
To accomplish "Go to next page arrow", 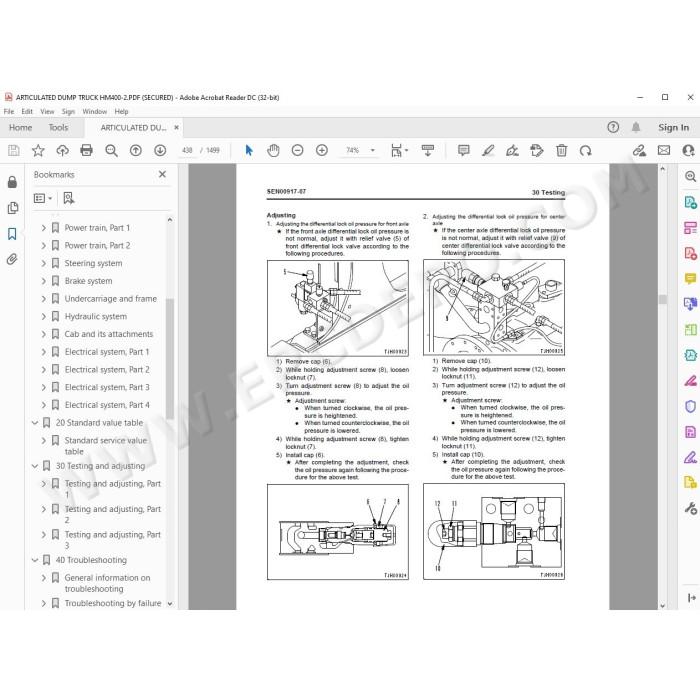I will (x=160, y=150).
